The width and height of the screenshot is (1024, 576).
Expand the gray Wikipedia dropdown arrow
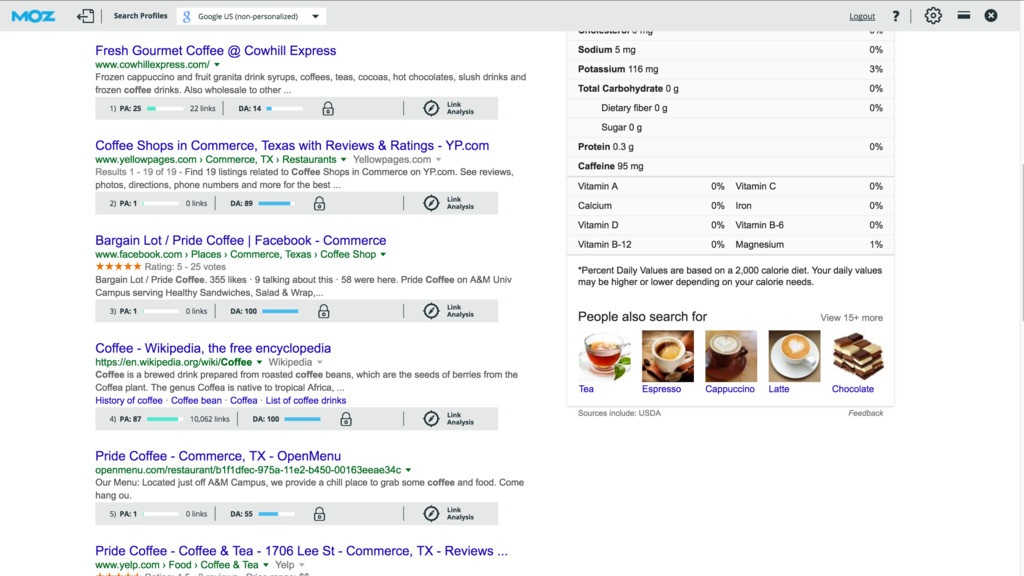[x=320, y=362]
